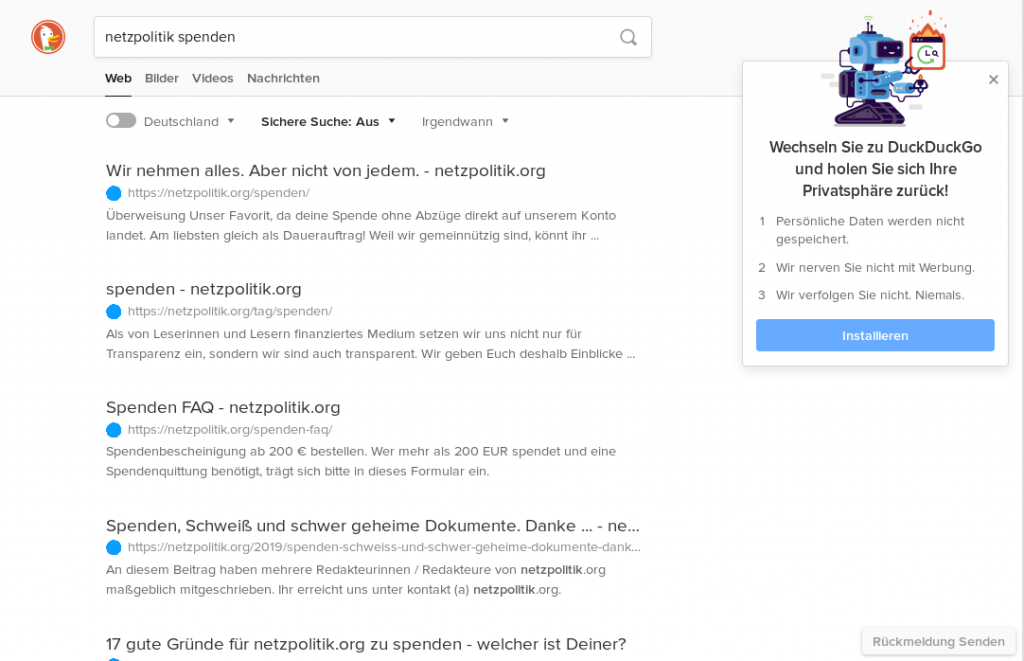Click 'Wir verfolgen Sie nicht. Niemals.' text
This screenshot has height=661, width=1024.
point(870,295)
